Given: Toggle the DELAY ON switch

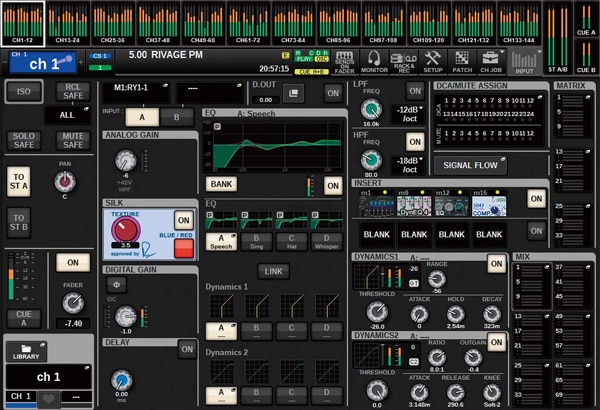Looking at the screenshot, I should [x=186, y=348].
